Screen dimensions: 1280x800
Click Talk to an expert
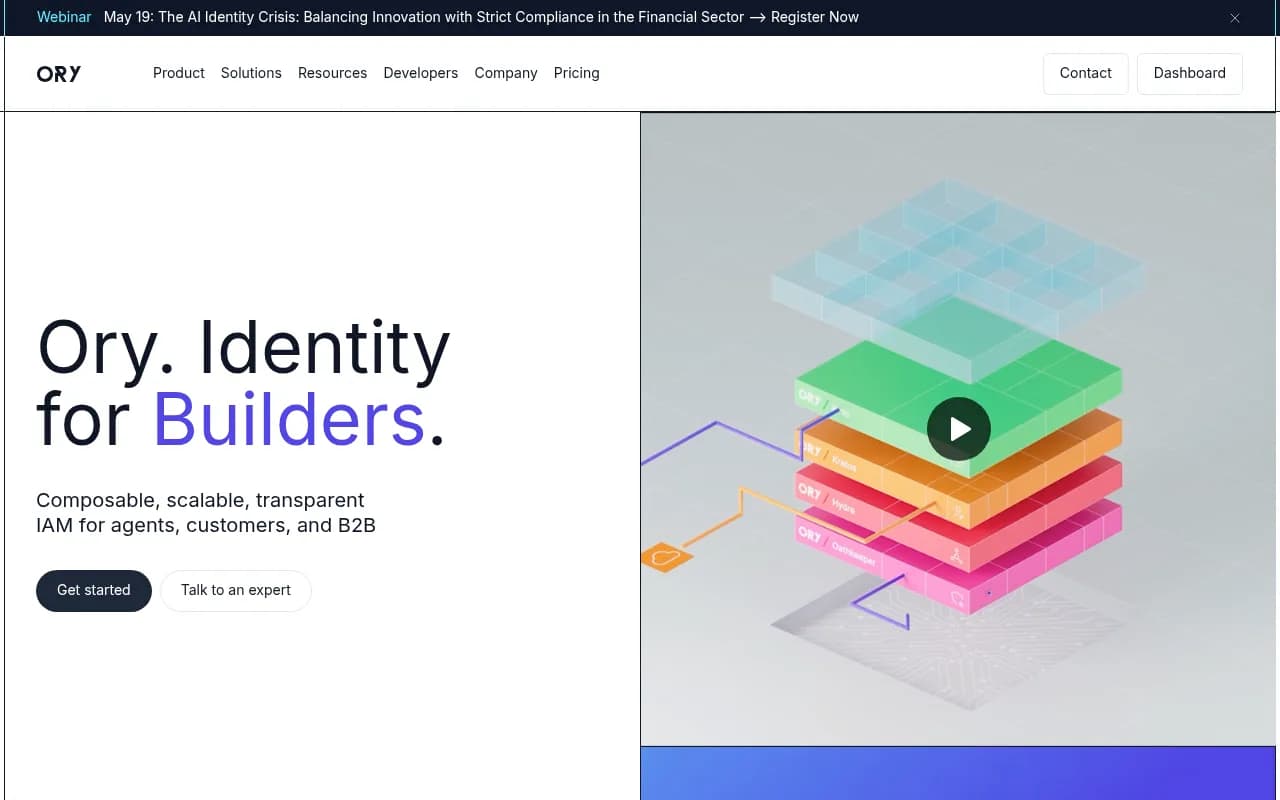(x=236, y=591)
